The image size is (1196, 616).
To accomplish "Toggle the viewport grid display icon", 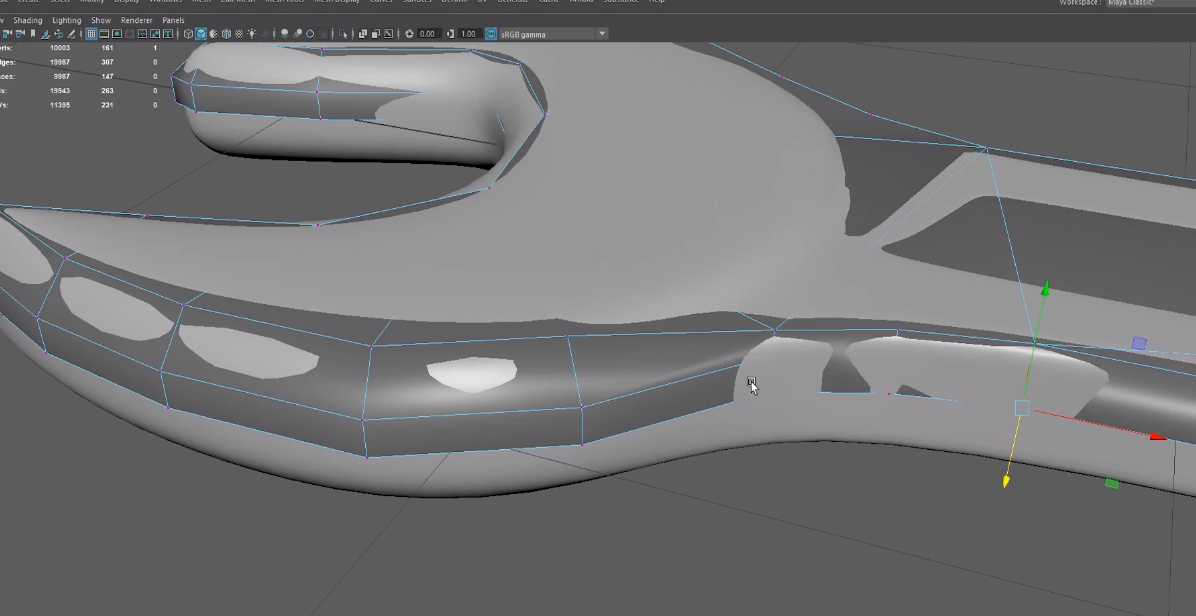I will click(91, 34).
